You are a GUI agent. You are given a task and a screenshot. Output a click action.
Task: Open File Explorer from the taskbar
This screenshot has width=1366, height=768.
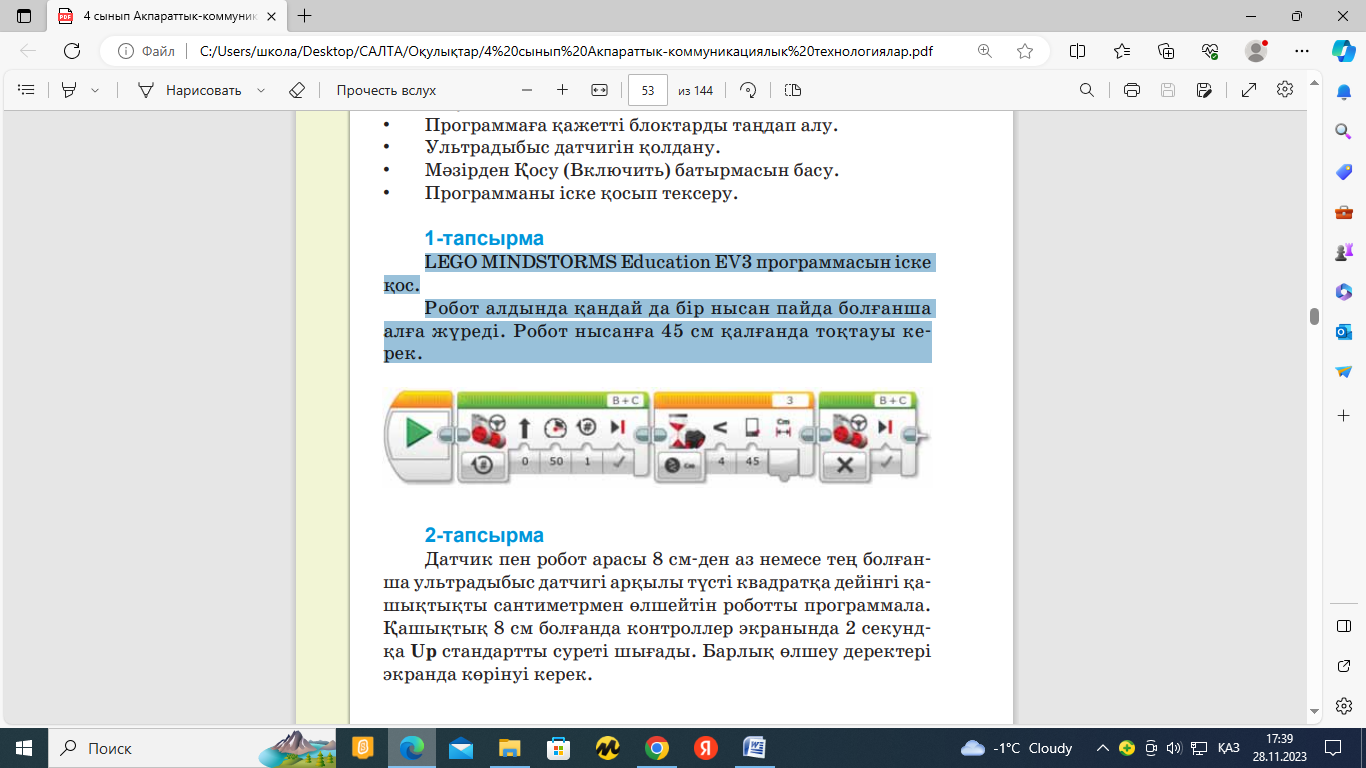click(510, 748)
